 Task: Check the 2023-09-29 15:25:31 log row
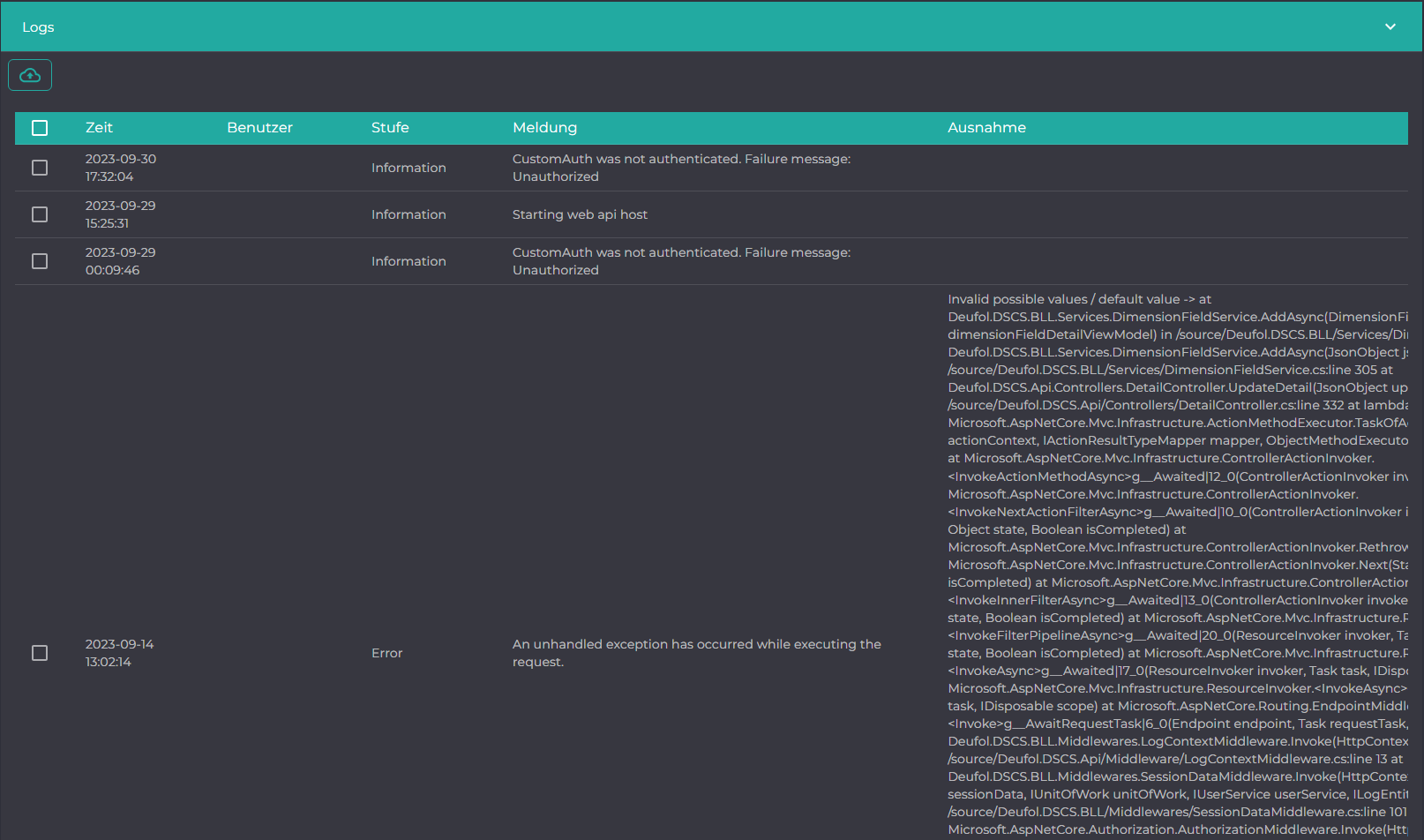(x=40, y=214)
